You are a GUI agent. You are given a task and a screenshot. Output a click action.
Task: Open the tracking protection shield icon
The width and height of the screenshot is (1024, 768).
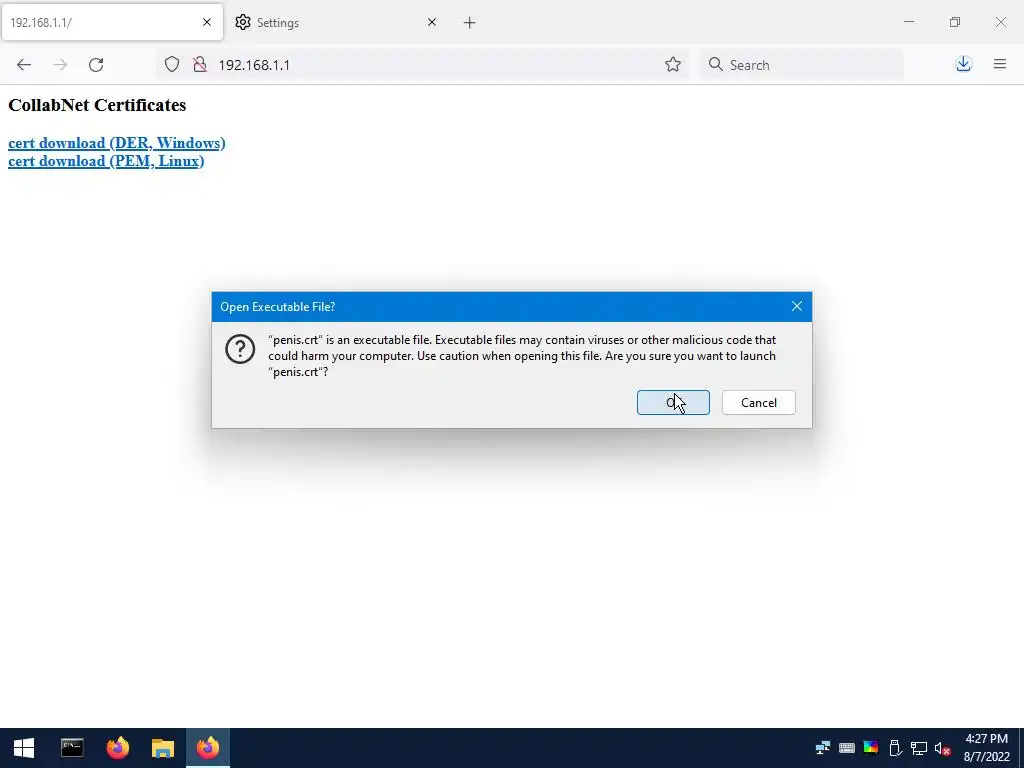(x=172, y=64)
